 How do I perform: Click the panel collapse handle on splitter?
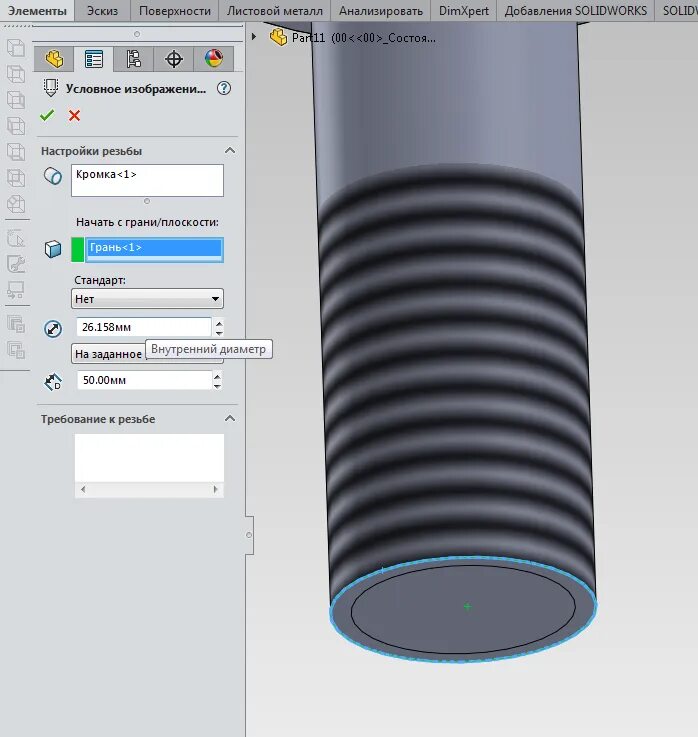(x=249, y=535)
